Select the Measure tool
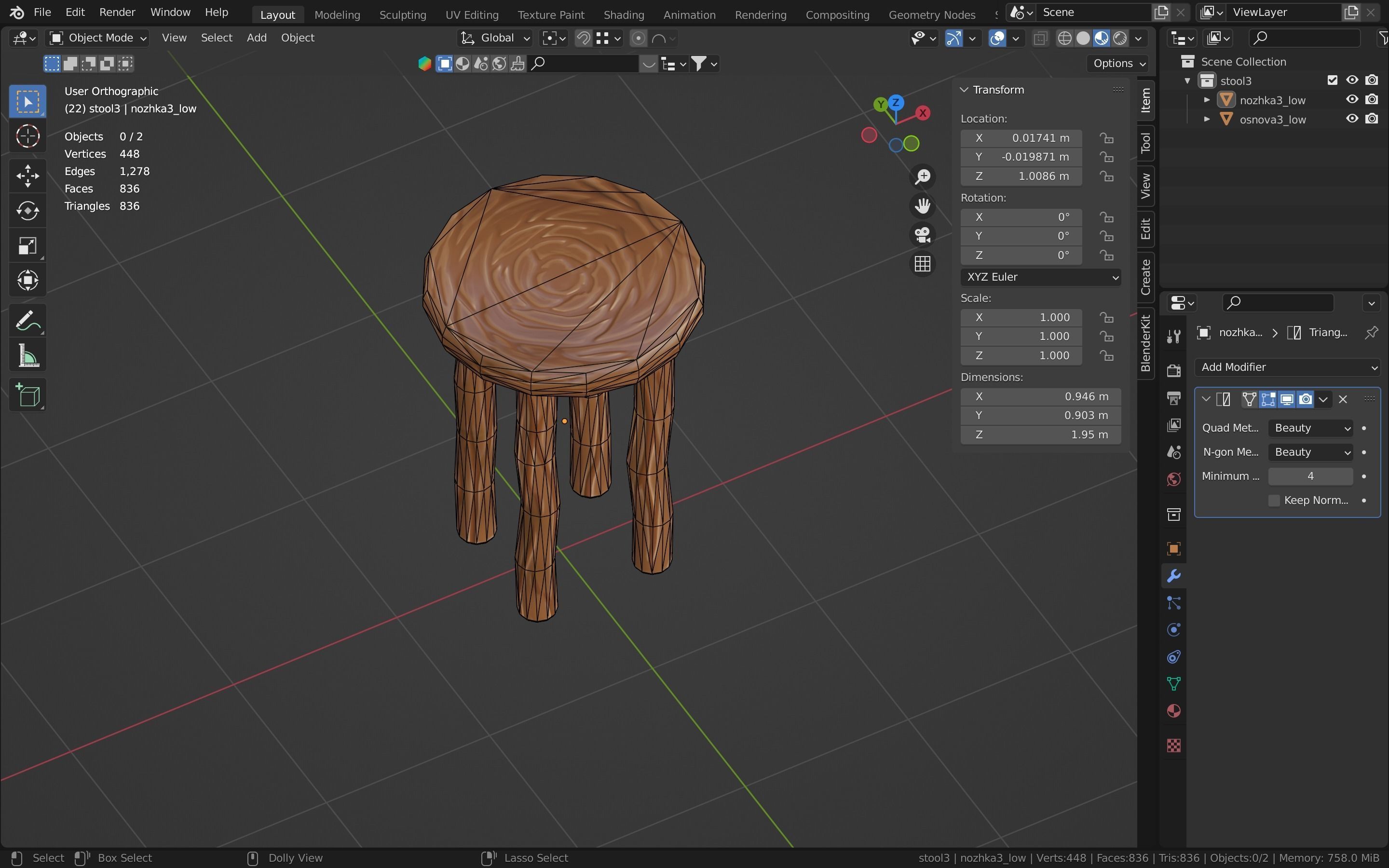 coord(27,355)
